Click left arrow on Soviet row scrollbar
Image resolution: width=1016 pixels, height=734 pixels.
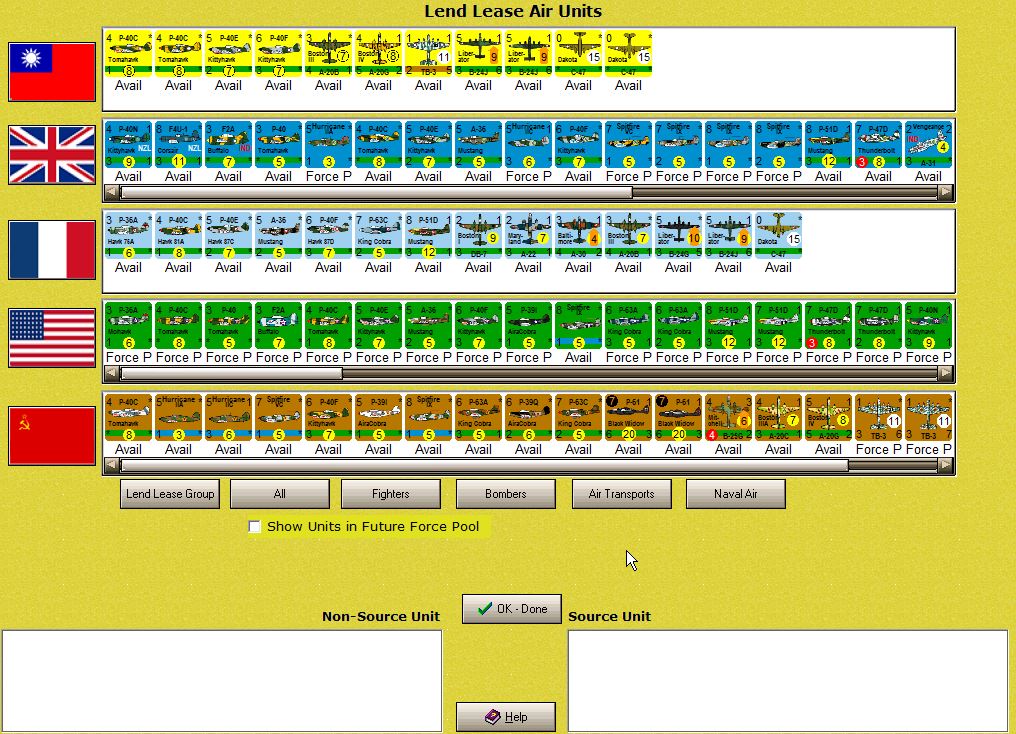pos(111,465)
